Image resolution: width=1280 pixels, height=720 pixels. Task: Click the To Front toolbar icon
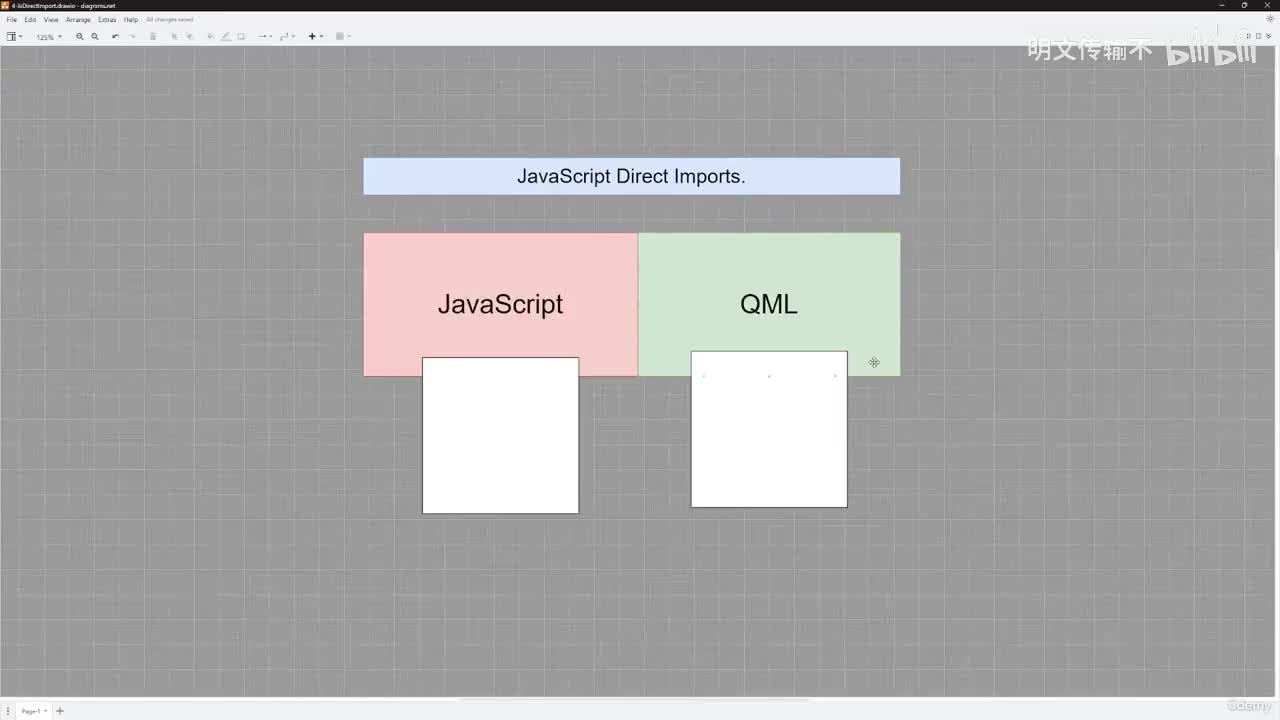coord(174,36)
